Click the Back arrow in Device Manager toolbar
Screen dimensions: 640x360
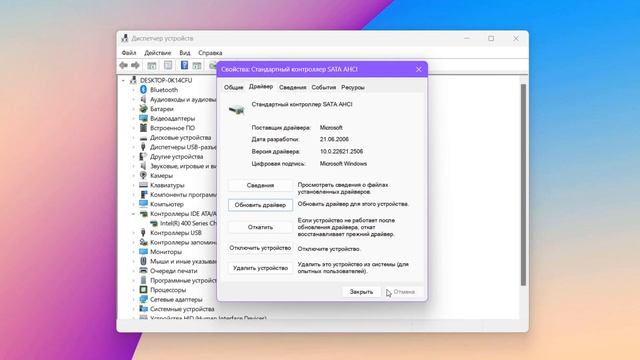[x=123, y=65]
